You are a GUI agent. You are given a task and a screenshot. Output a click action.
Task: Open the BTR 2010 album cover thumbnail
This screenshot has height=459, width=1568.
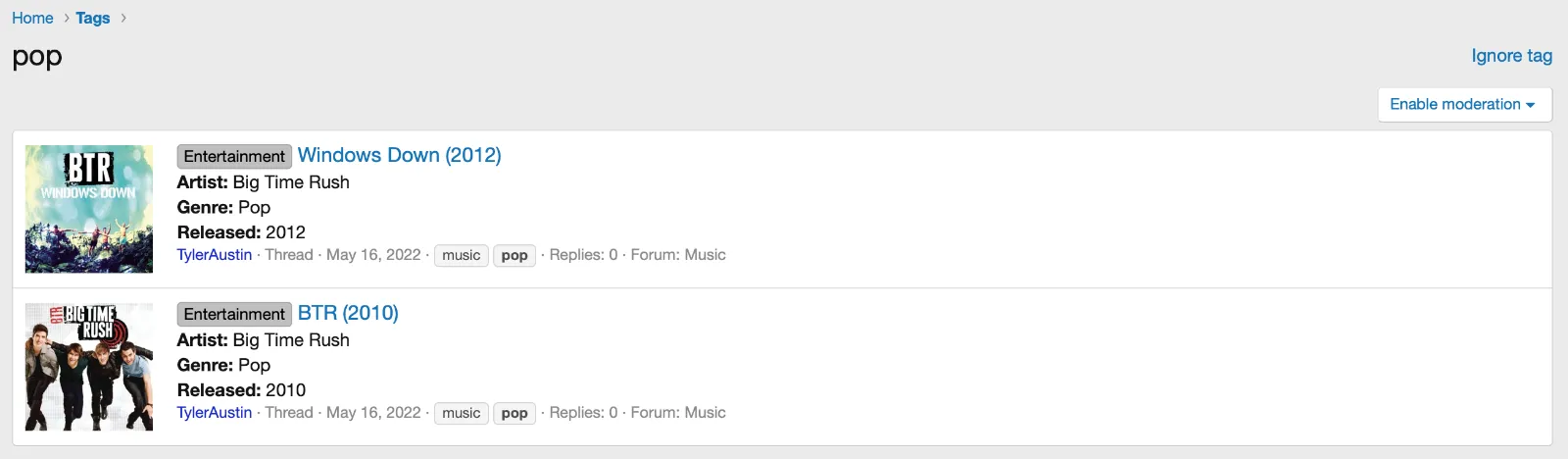[x=89, y=367]
